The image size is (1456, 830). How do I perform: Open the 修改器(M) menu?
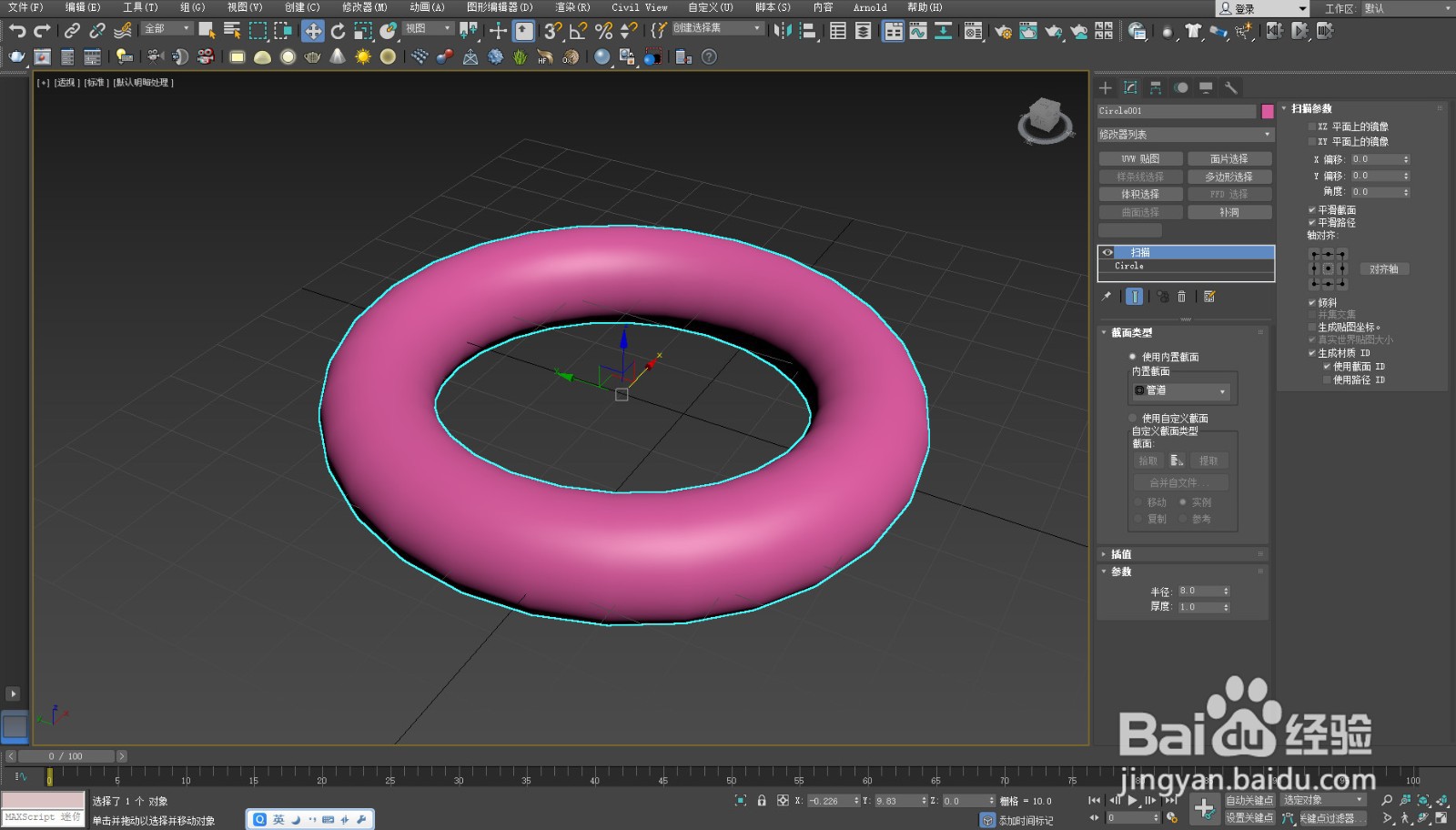[x=365, y=7]
